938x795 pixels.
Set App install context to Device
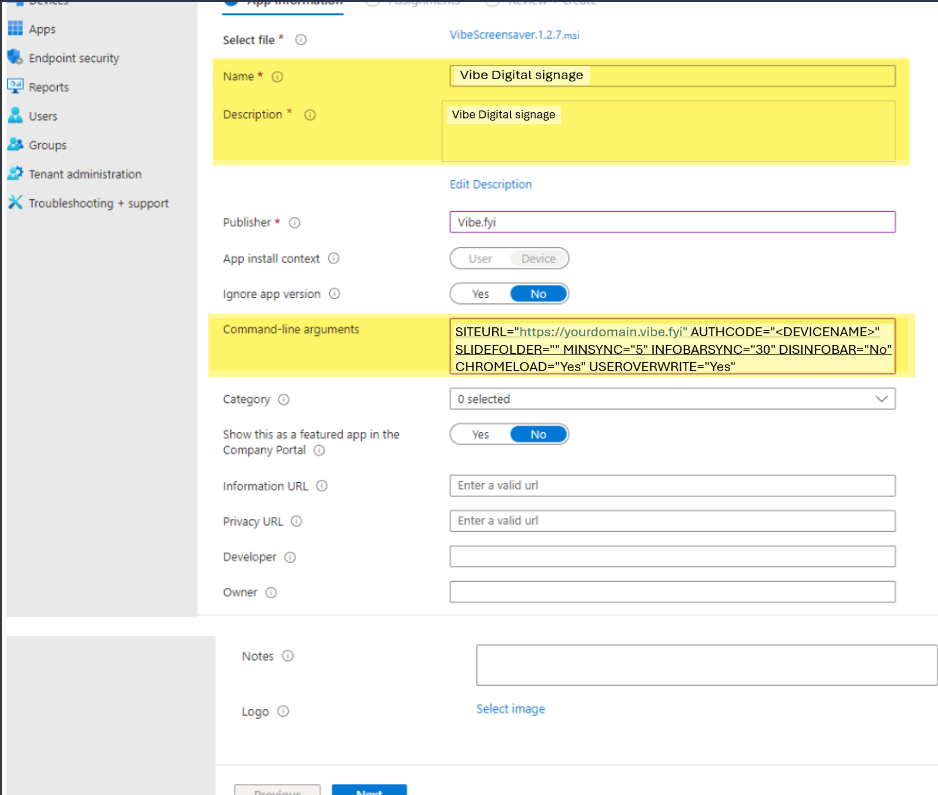coord(538,258)
